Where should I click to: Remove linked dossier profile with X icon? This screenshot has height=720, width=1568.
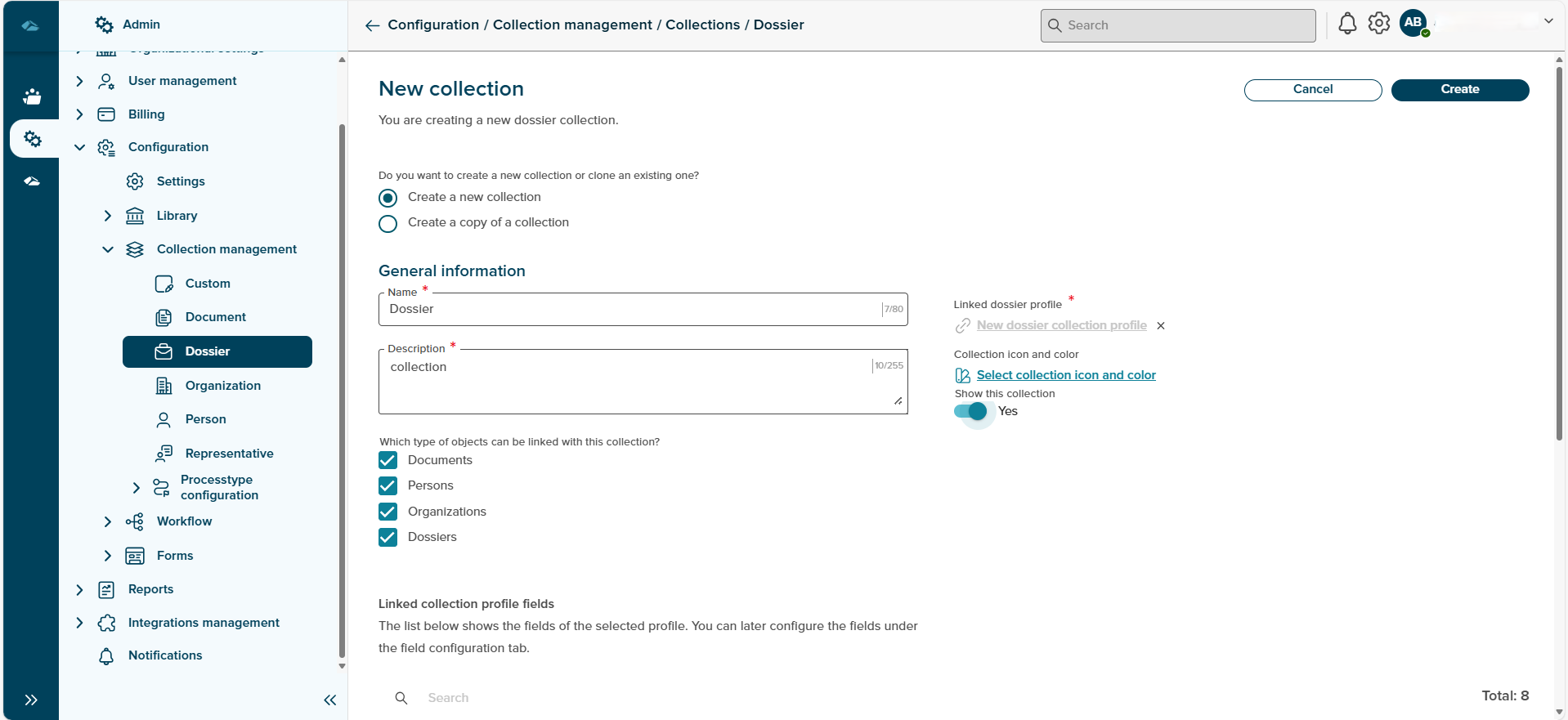pyautogui.click(x=1161, y=326)
